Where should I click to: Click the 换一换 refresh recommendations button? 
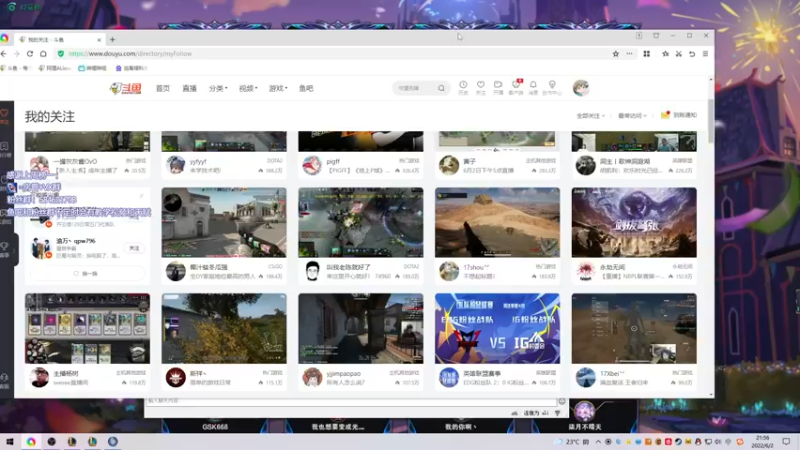[x=86, y=273]
